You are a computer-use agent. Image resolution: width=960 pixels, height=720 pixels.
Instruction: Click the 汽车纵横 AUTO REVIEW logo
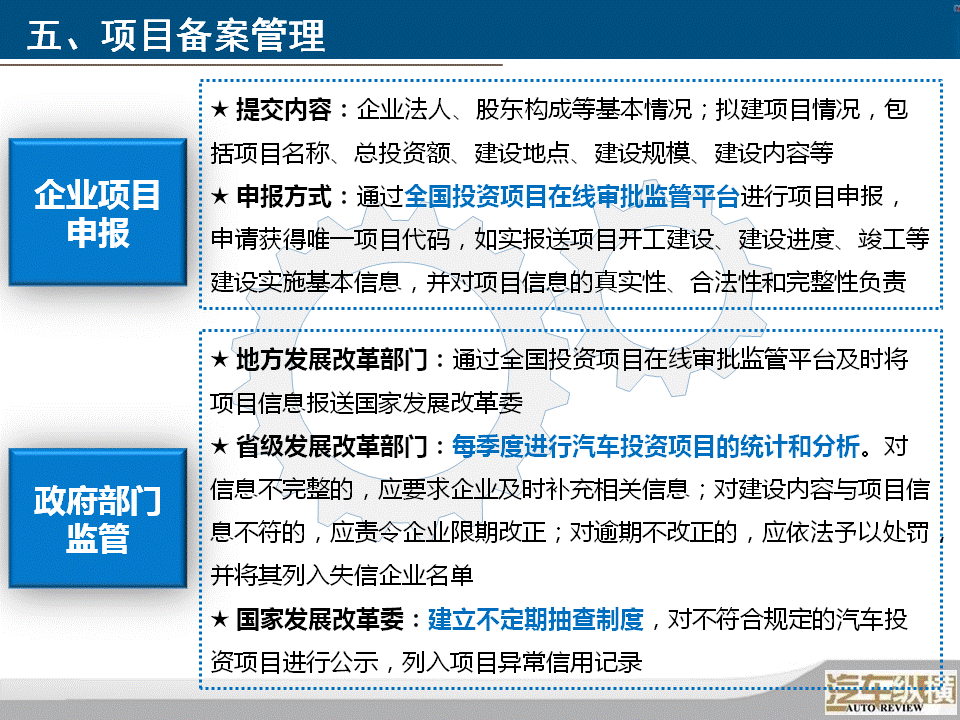pyautogui.click(x=890, y=692)
